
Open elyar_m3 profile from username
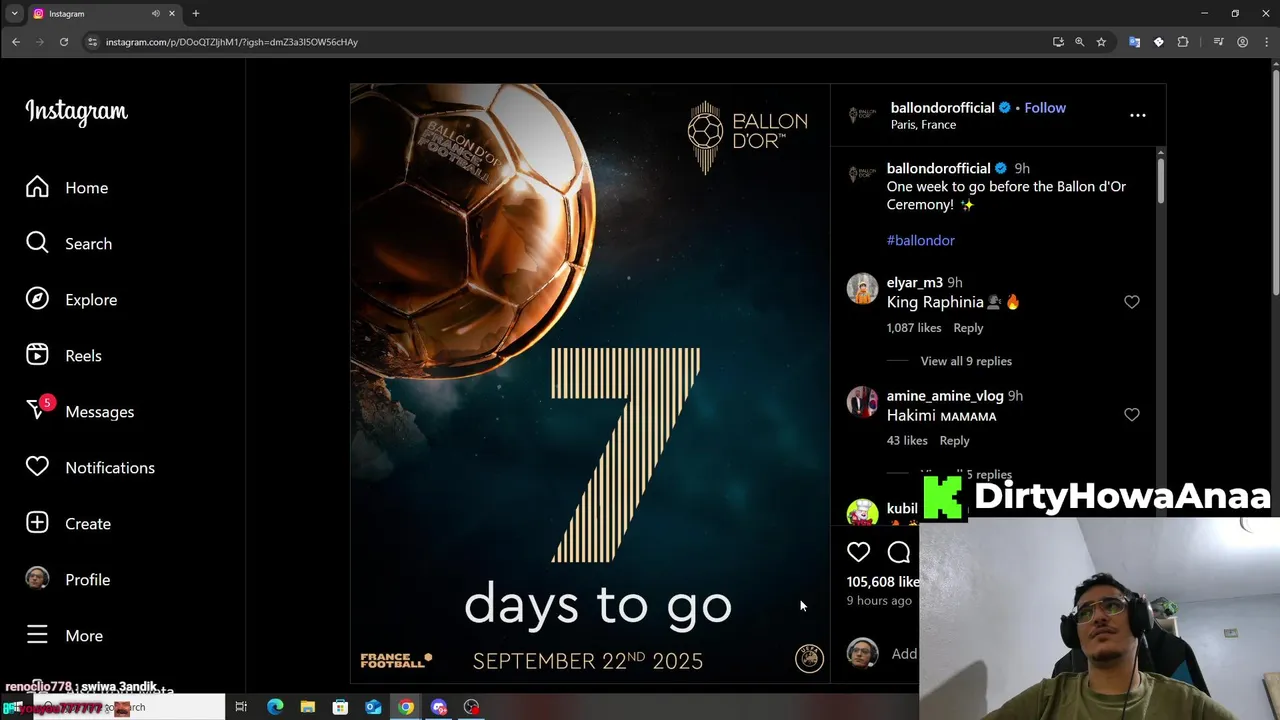tap(914, 283)
